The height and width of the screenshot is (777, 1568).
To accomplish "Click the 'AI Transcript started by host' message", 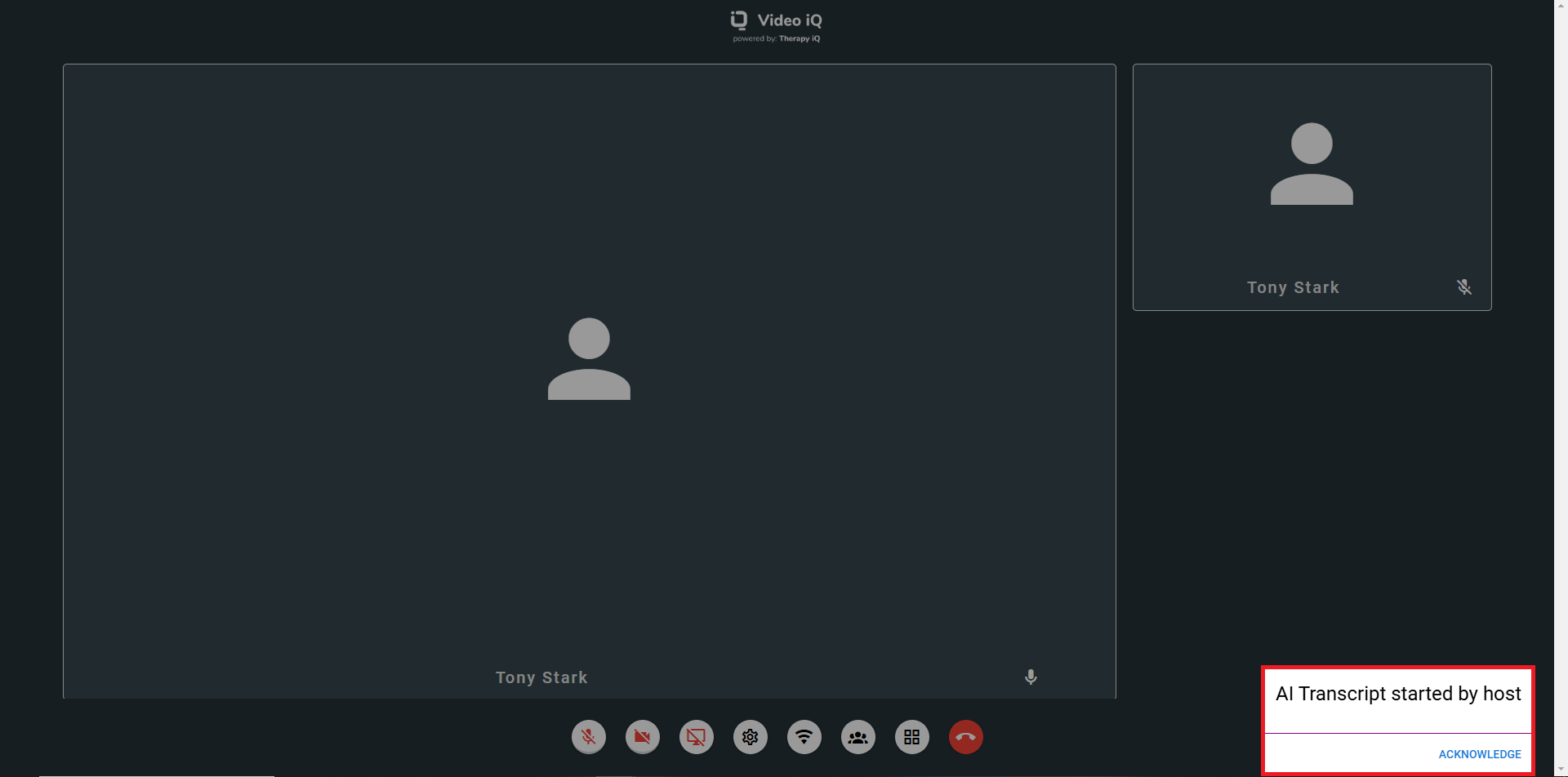I will coord(1398,694).
